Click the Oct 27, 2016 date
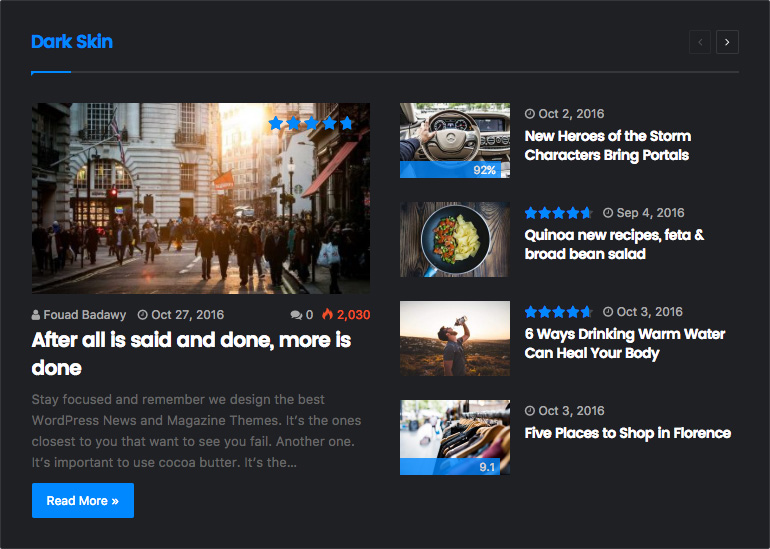Image resolution: width=770 pixels, height=549 pixels. (x=188, y=315)
